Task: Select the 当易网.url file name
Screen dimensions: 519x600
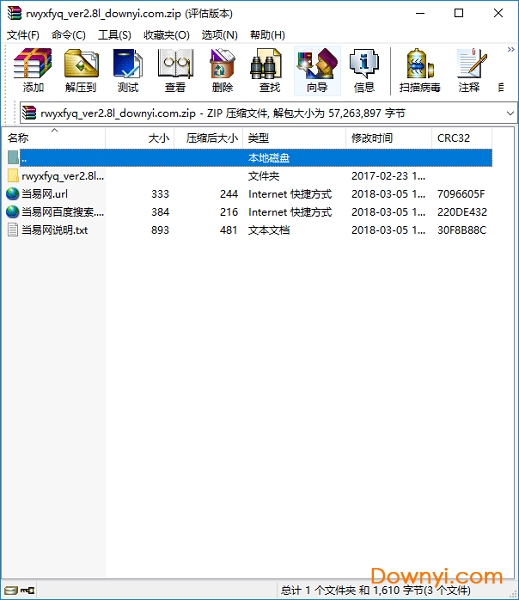Action: [x=44, y=194]
